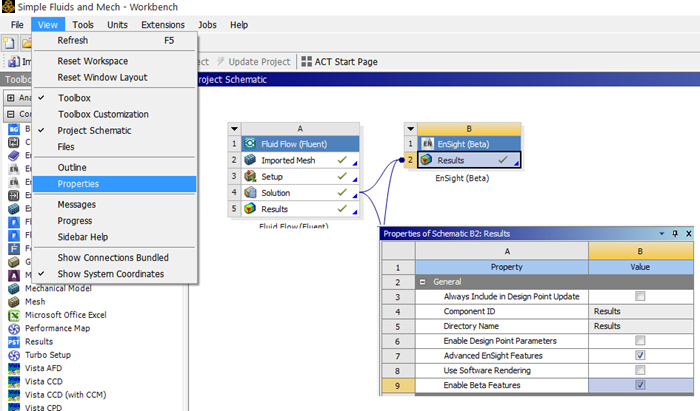The image size is (700, 411).
Task: Click the Results cube icon in system B
Action: pos(426,160)
